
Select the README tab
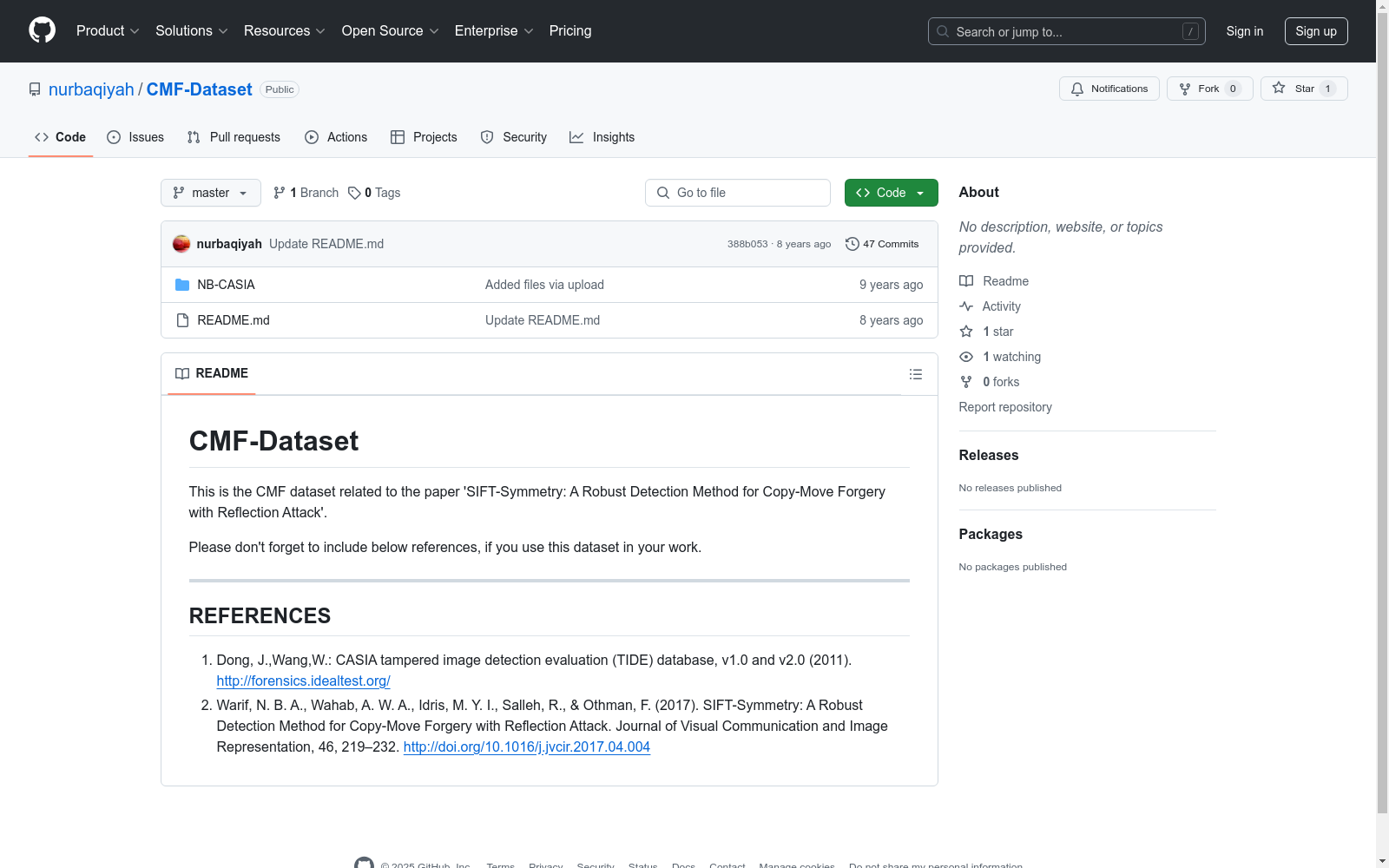pyautogui.click(x=212, y=373)
